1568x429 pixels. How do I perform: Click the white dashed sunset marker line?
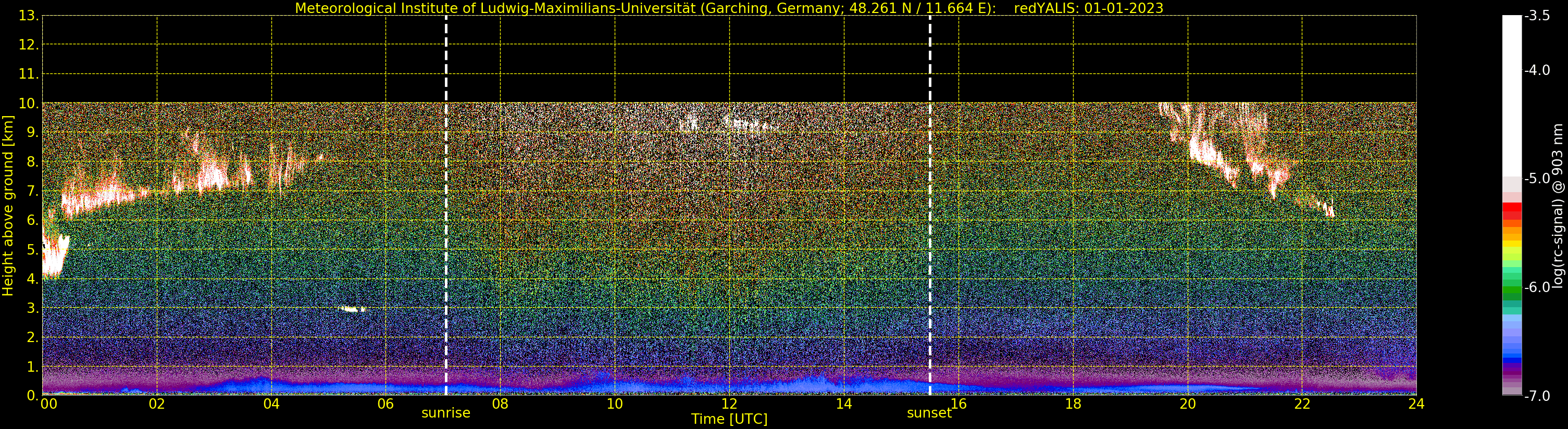930,206
